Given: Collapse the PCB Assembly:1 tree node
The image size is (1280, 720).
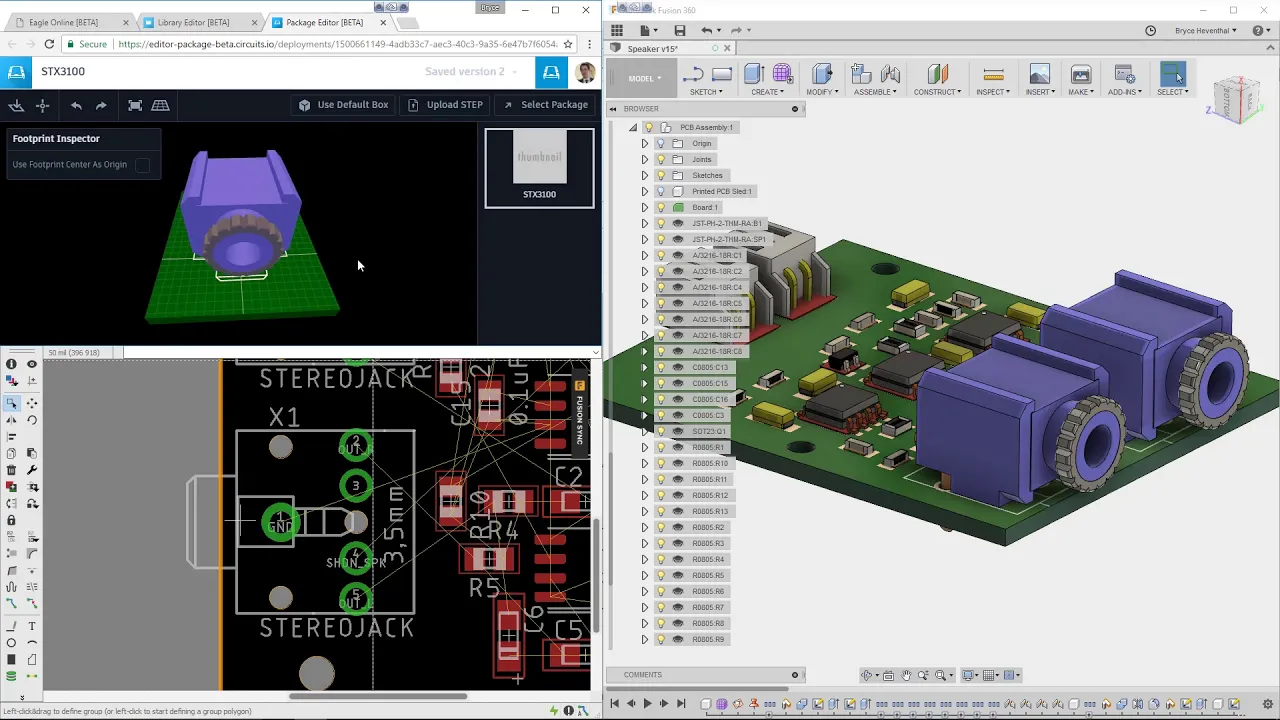Looking at the screenshot, I should point(633,127).
